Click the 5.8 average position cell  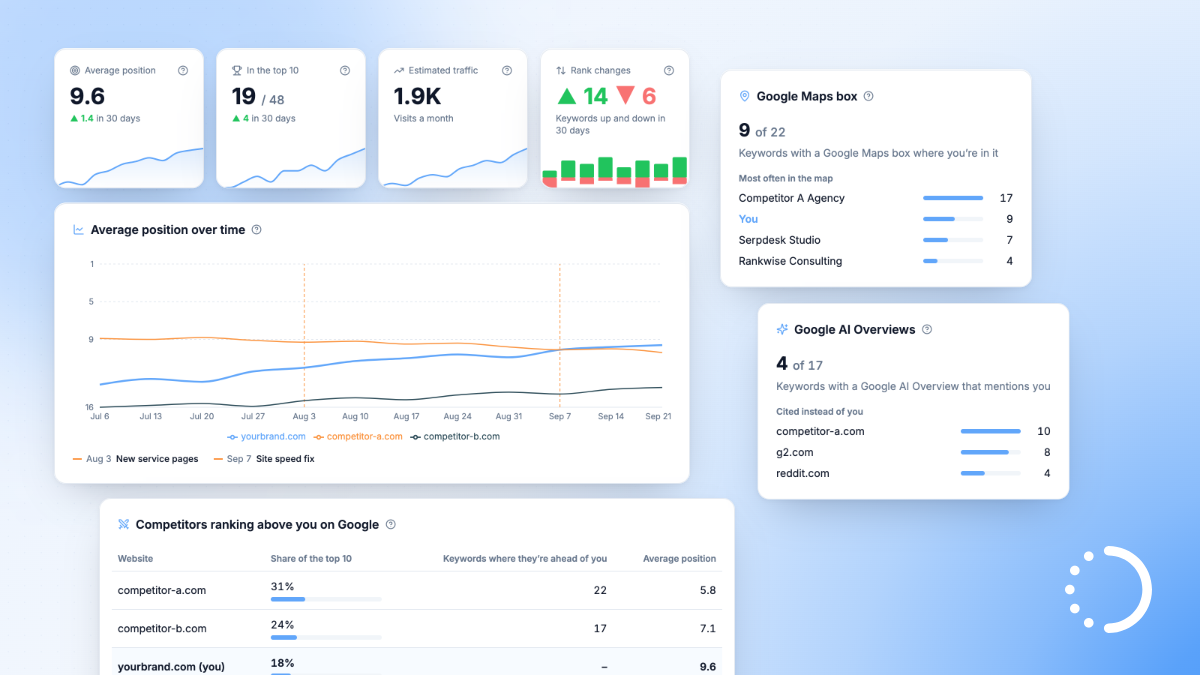coord(708,590)
